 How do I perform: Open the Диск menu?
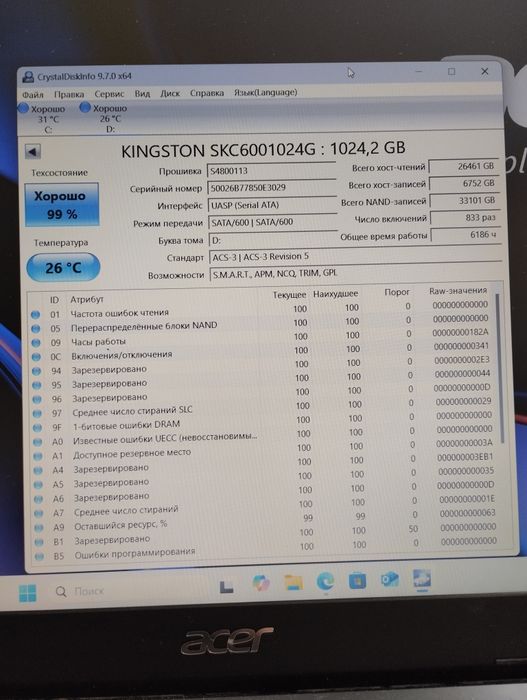pos(170,93)
